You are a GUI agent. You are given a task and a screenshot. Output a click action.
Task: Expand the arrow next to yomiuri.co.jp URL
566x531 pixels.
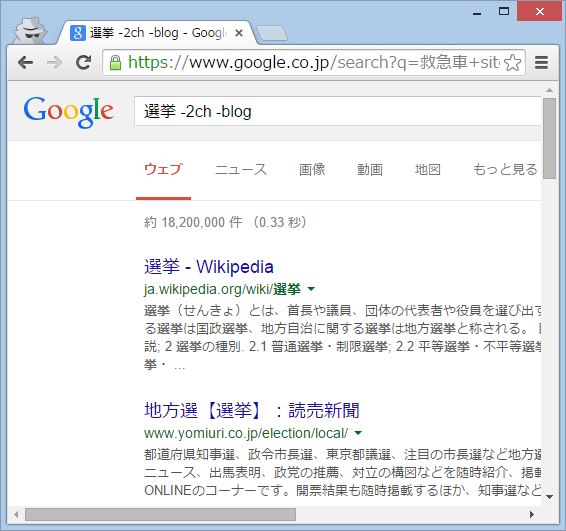358,433
